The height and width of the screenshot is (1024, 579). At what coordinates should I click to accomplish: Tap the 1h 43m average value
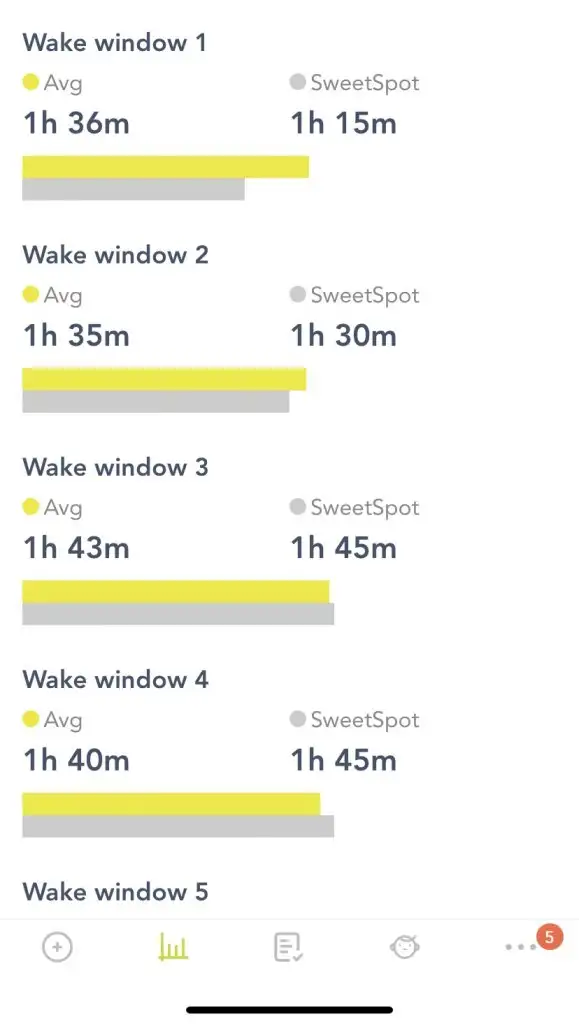tap(76, 547)
